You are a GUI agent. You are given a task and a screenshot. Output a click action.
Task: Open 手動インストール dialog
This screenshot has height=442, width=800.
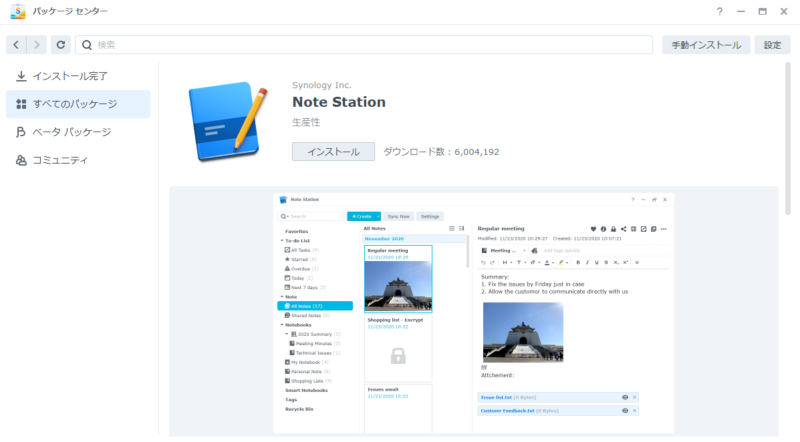coord(706,45)
